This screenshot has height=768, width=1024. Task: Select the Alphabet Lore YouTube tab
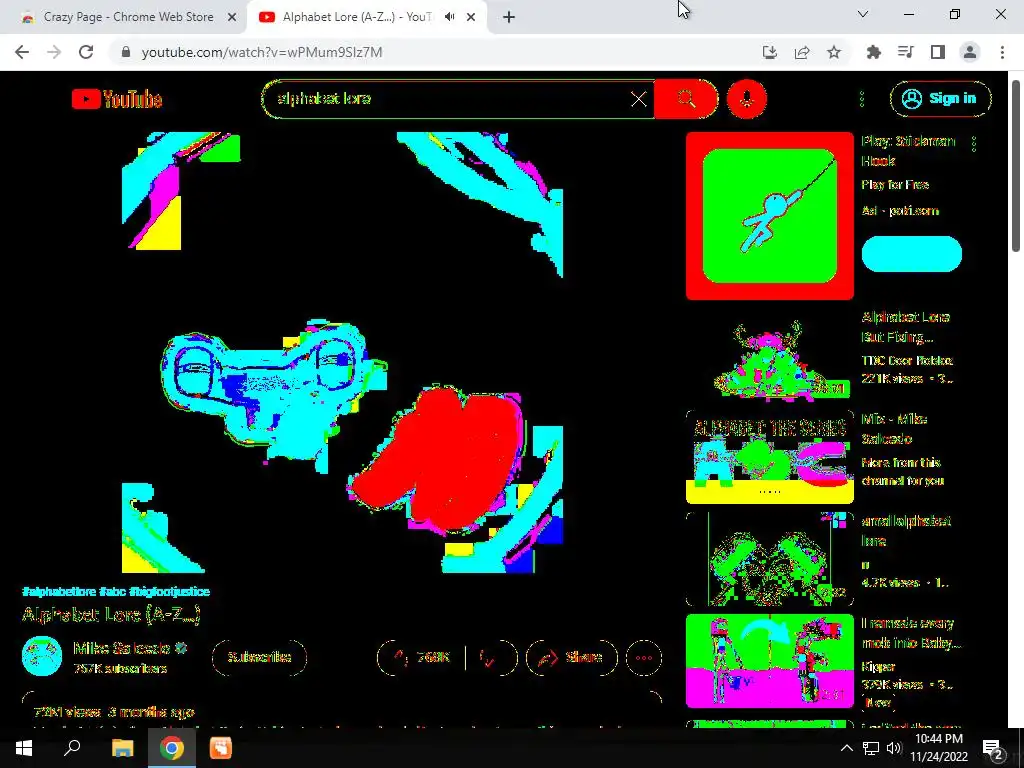[356, 17]
